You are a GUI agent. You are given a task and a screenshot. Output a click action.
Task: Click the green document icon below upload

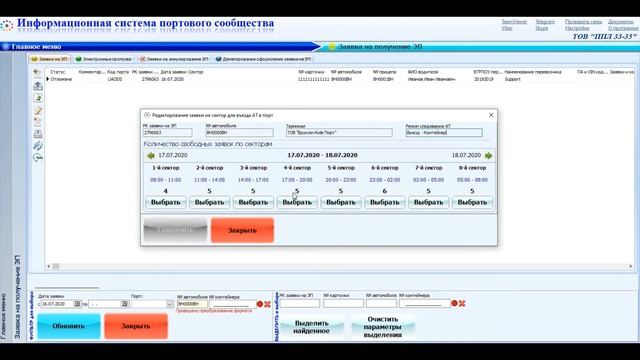tap(38, 98)
